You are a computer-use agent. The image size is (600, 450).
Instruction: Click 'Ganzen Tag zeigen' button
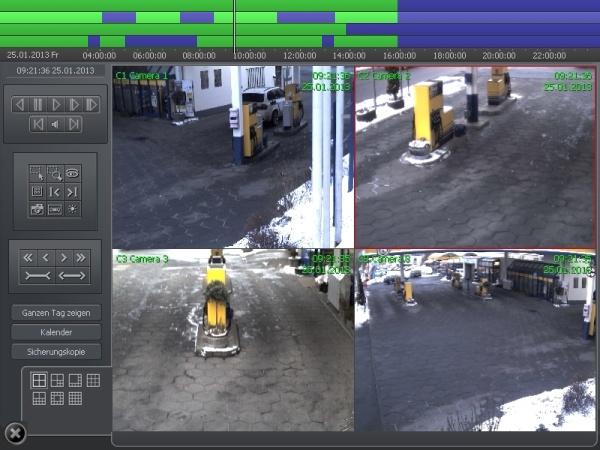pyautogui.click(x=55, y=313)
